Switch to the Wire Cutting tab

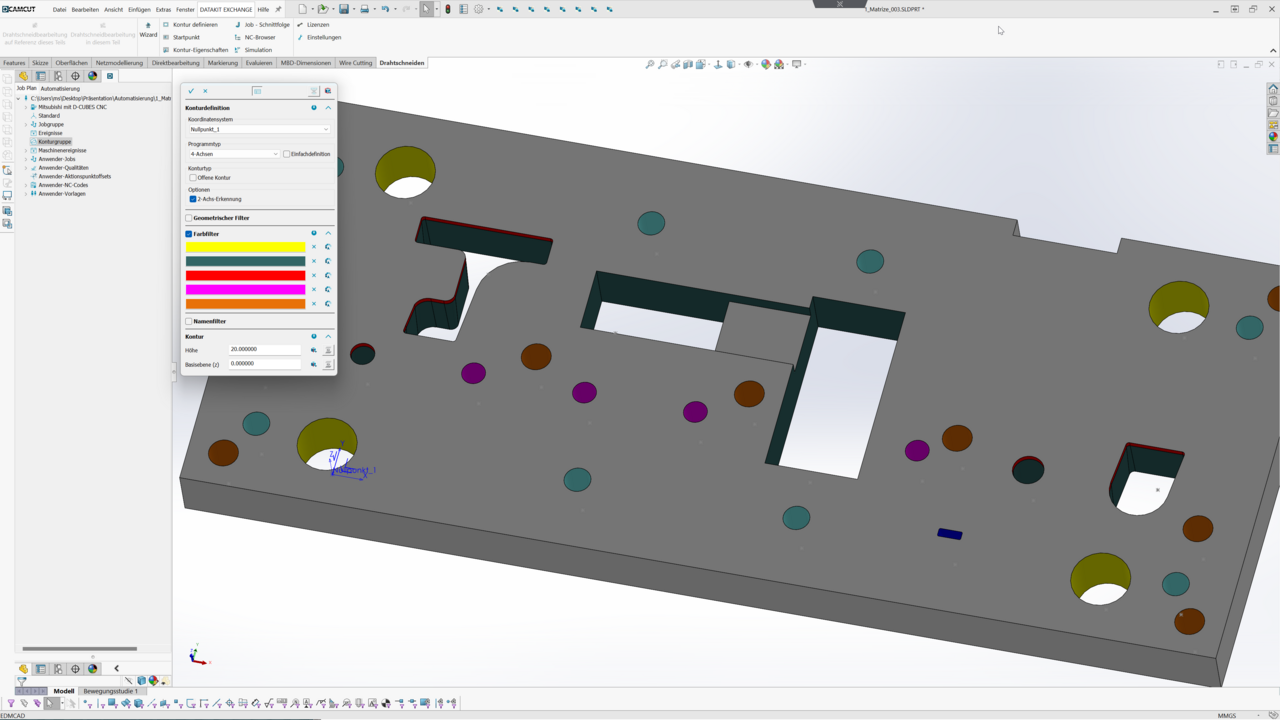355,63
